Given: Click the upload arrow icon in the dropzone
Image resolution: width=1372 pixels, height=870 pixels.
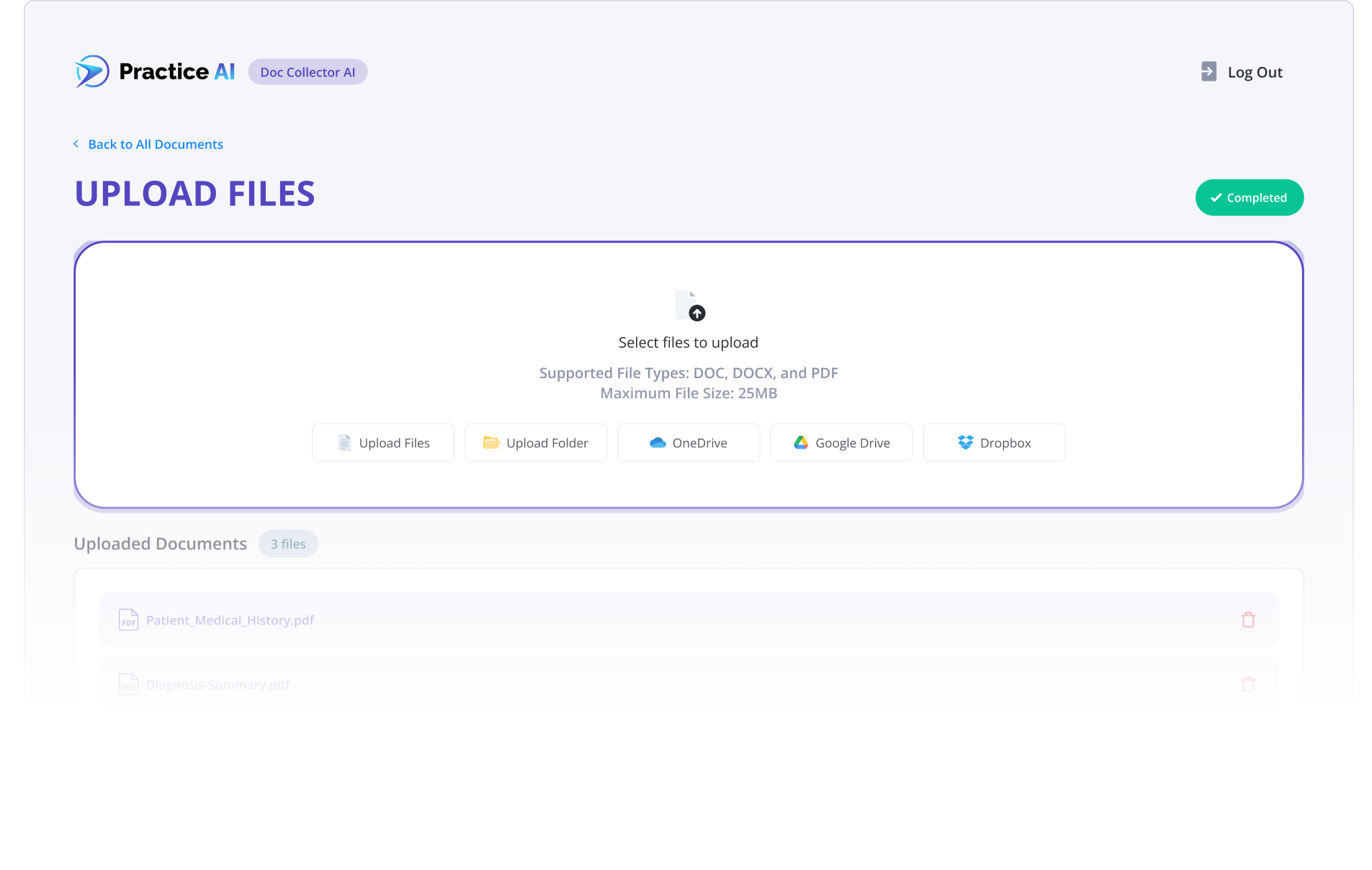Looking at the screenshot, I should [x=696, y=313].
